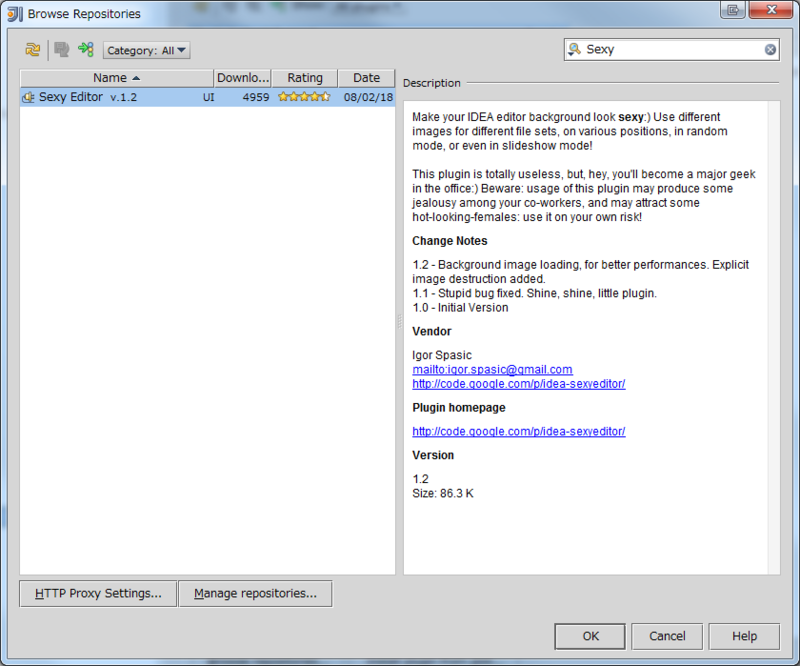Viewport: 800px width, 666px height.
Task: Select the Sexy Editor v.1.2 row
Action: pyautogui.click(x=207, y=97)
